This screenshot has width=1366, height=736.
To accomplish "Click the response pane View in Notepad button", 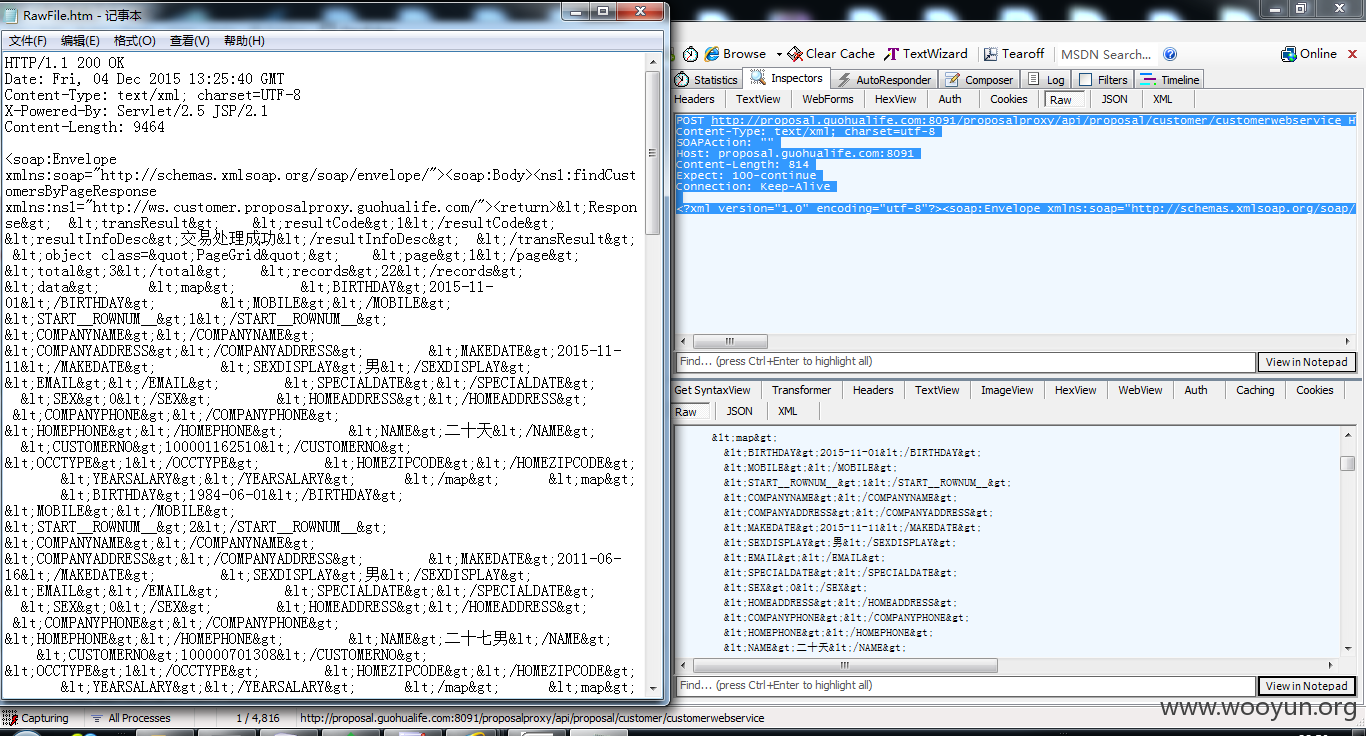I will pos(1306,686).
